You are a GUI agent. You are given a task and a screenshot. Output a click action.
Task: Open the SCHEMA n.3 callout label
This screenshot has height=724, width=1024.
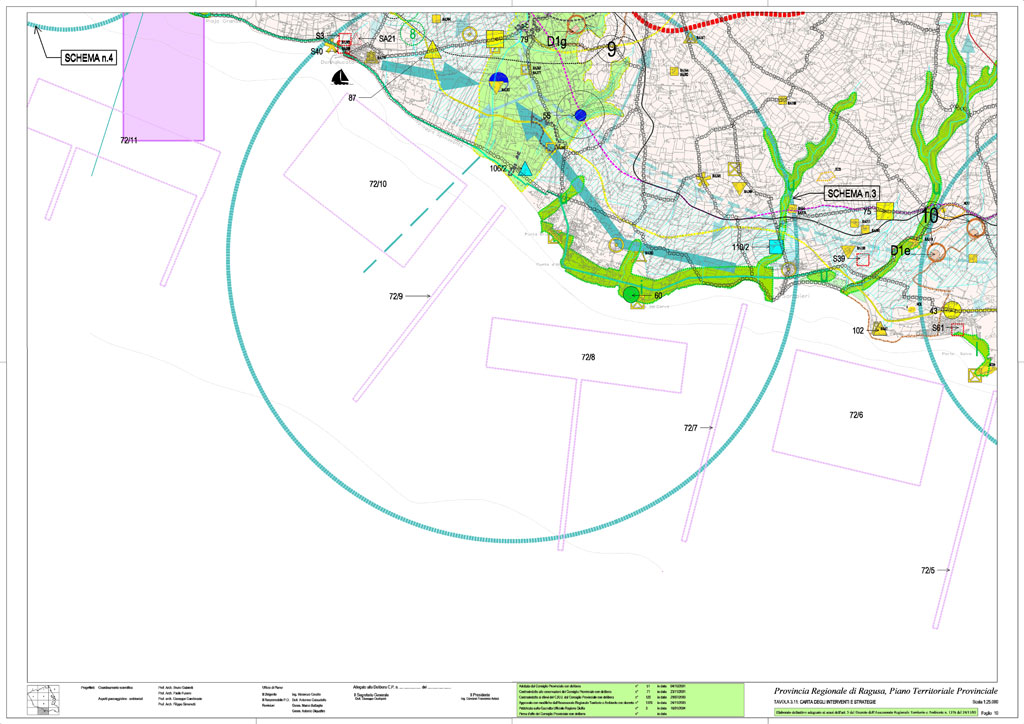[x=851, y=192]
